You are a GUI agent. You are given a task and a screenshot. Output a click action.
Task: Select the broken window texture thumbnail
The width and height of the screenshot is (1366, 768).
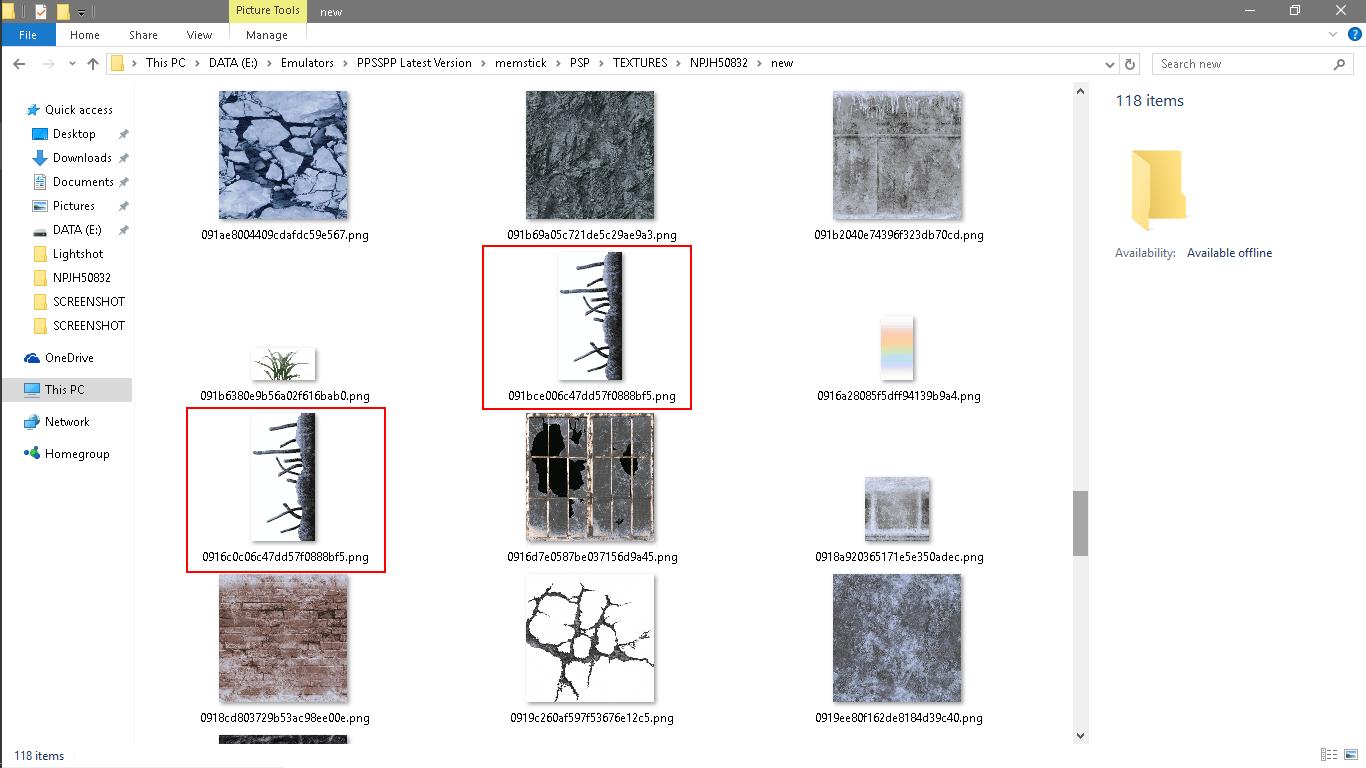click(591, 478)
